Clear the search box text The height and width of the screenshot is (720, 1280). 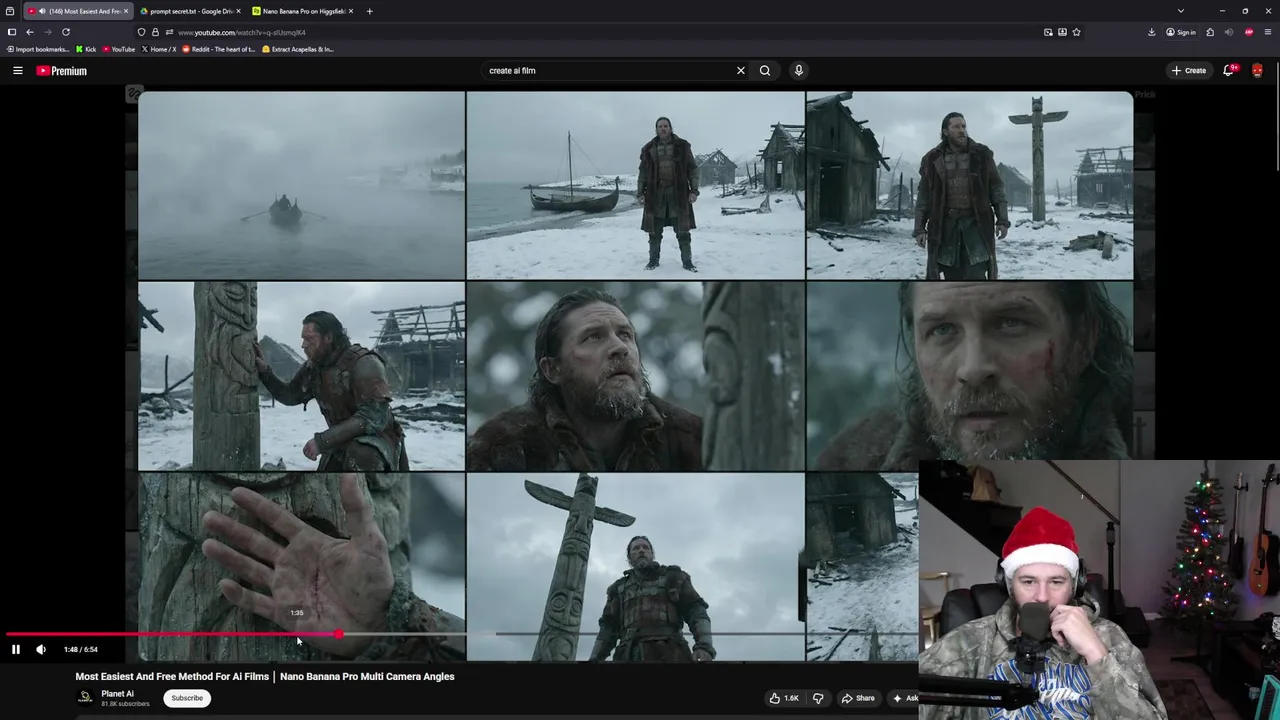pyautogui.click(x=741, y=71)
